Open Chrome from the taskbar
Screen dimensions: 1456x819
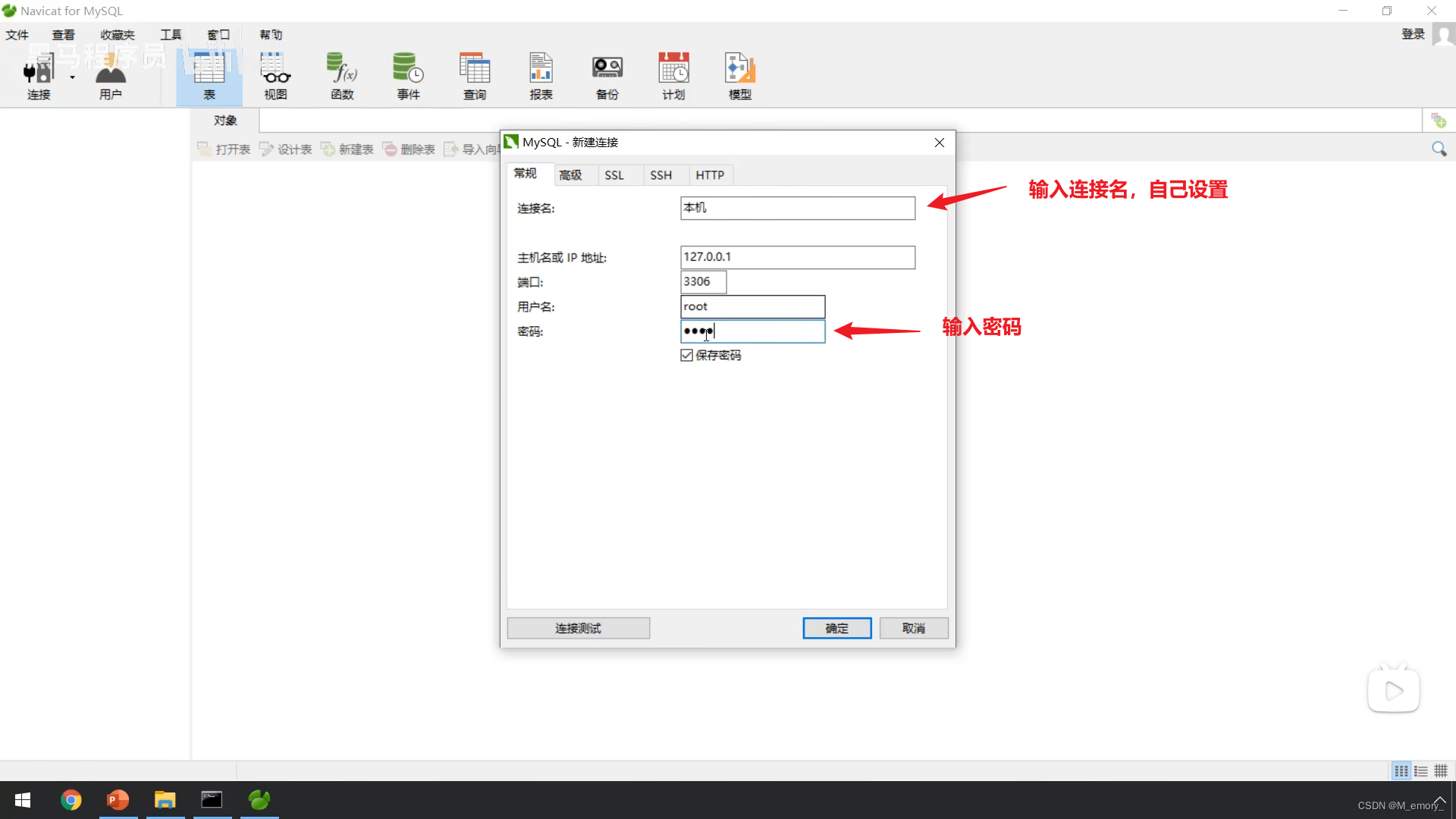[71, 800]
